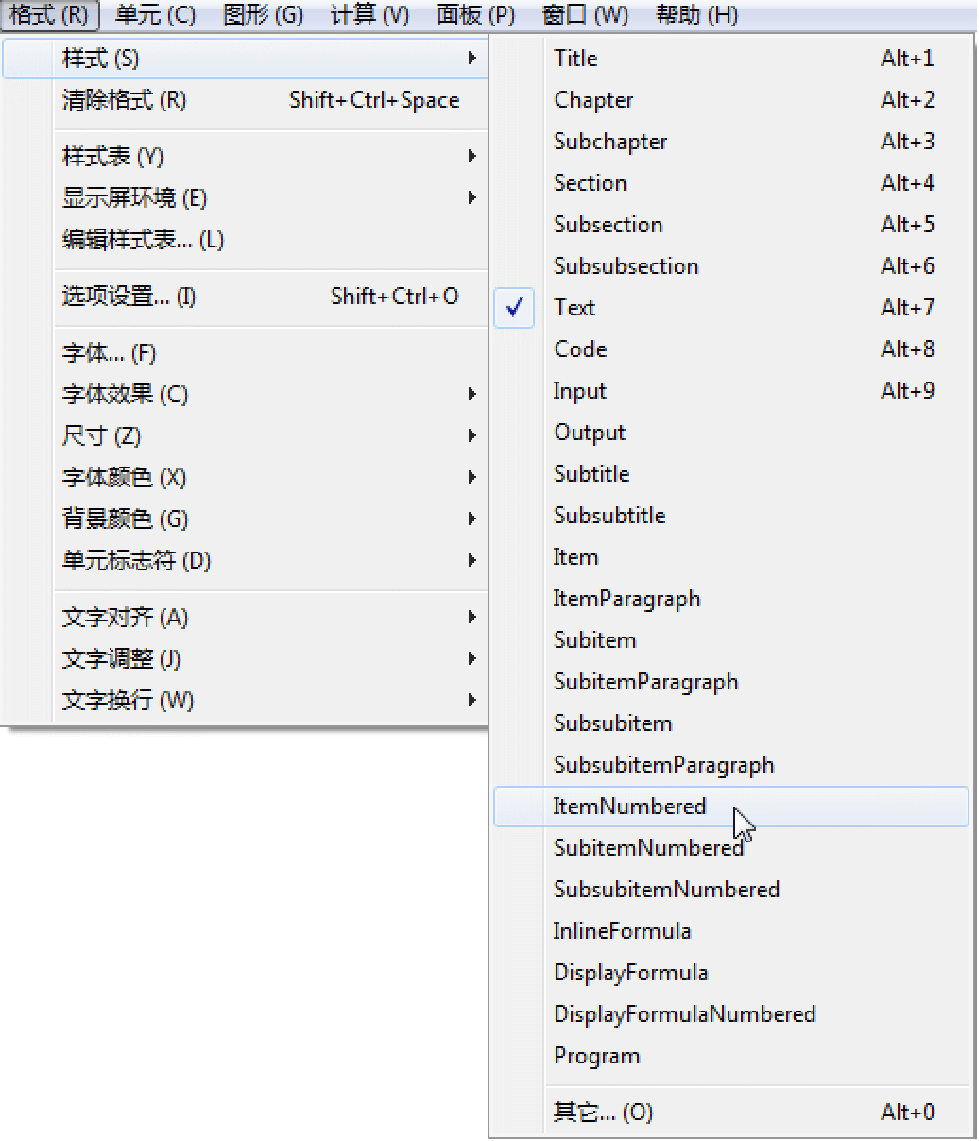Expand the 文字换行 (W) submenu

[x=245, y=700]
